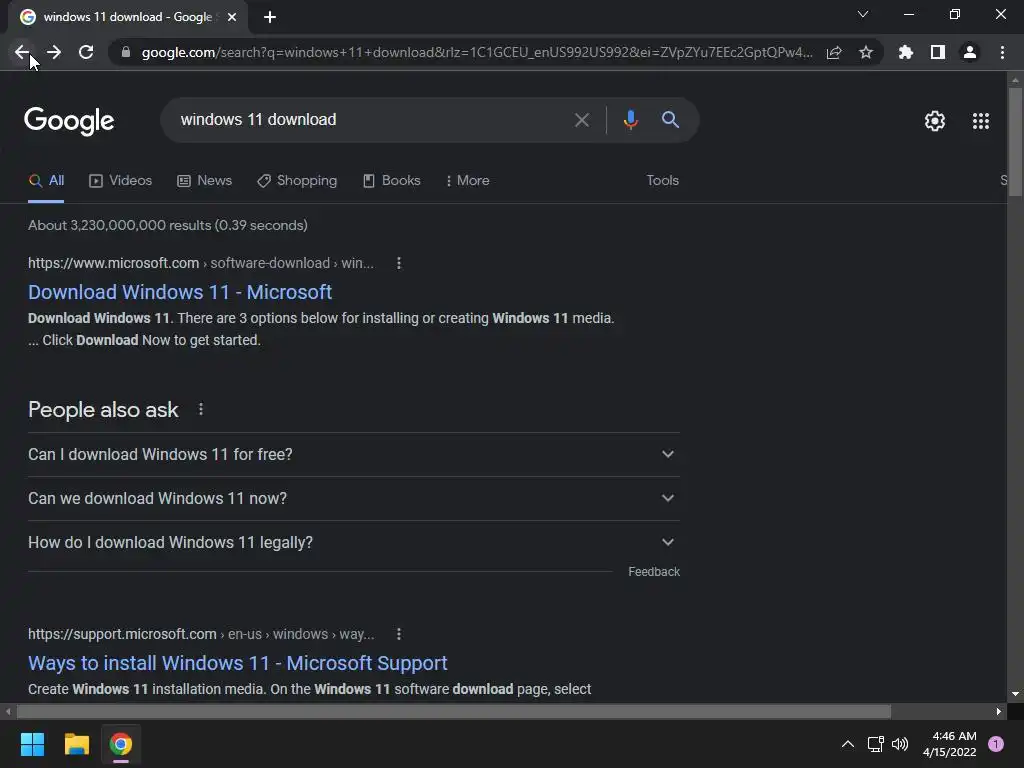
Task: Reload the current page
Action: pyautogui.click(x=86, y=52)
